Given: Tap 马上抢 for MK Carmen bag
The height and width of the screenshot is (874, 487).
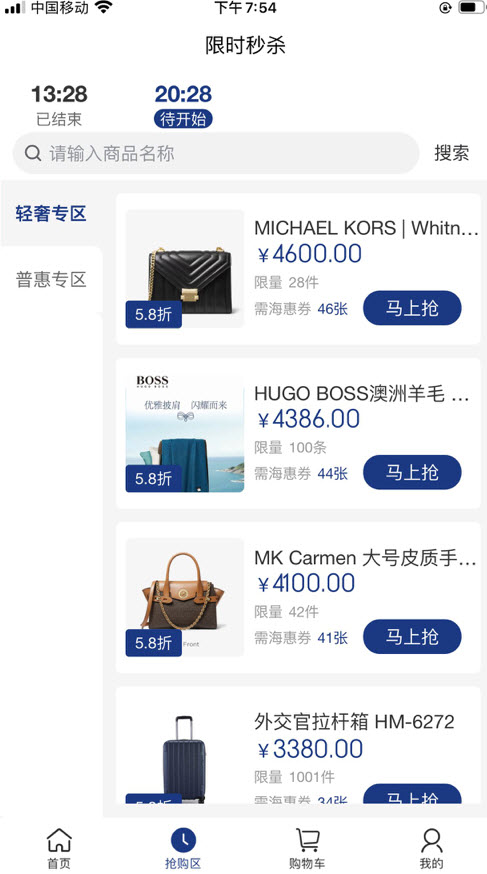Looking at the screenshot, I should tap(412, 637).
